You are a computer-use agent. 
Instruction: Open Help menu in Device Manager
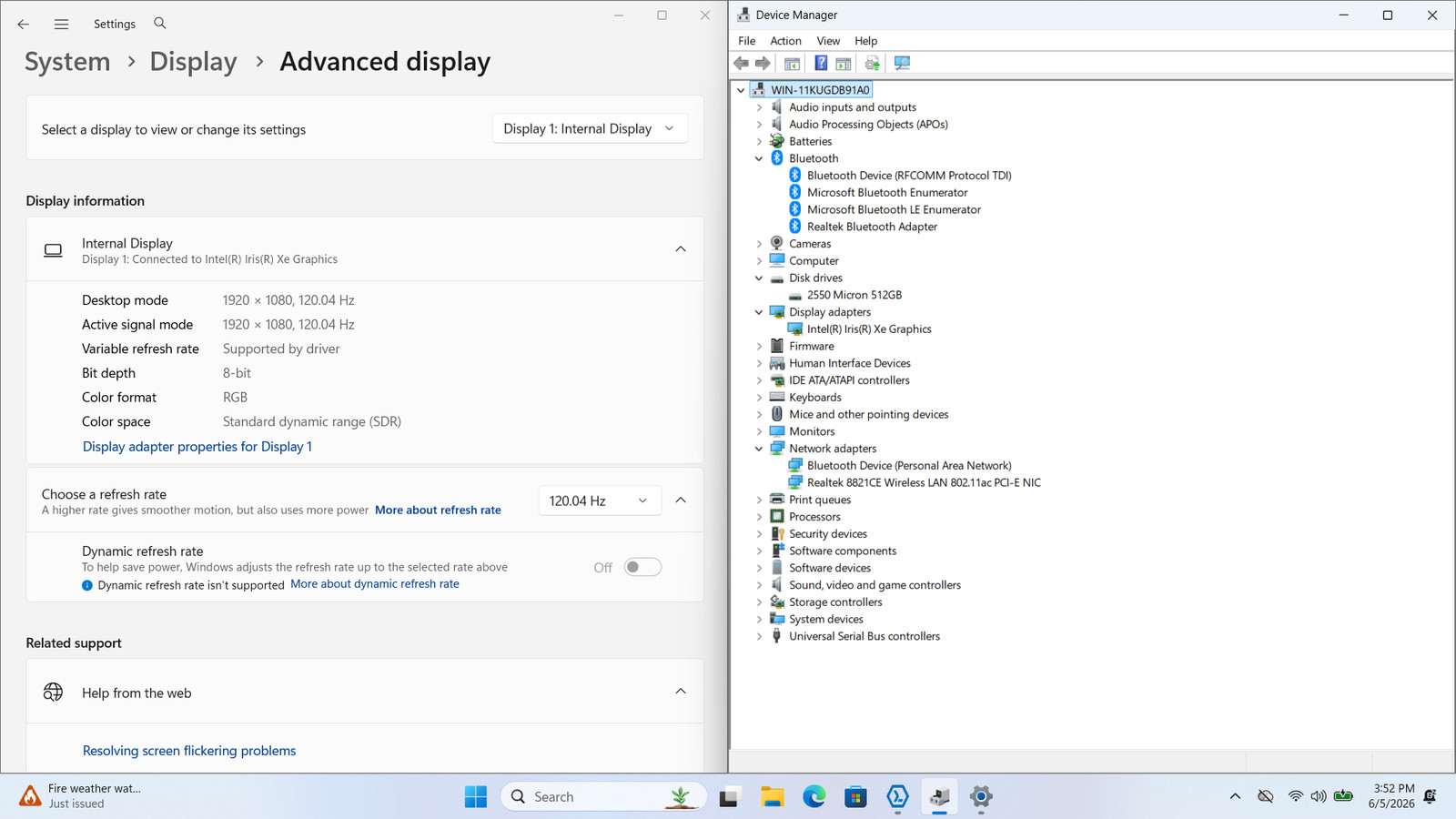[865, 41]
